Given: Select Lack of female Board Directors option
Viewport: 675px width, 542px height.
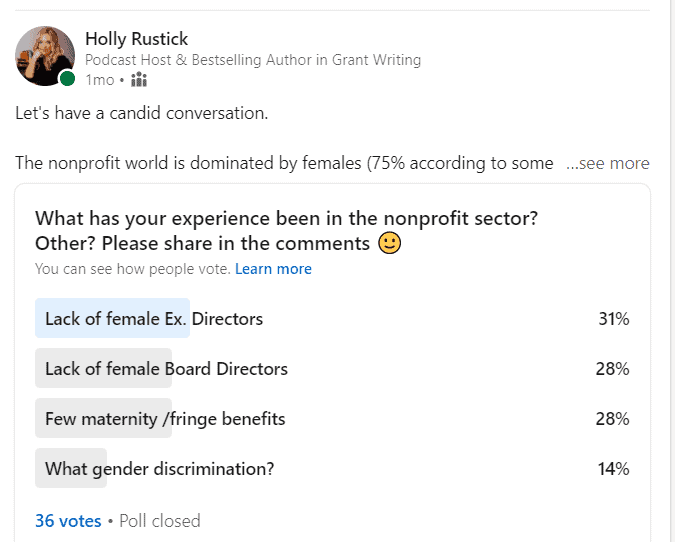Looking at the screenshot, I should pos(332,368).
